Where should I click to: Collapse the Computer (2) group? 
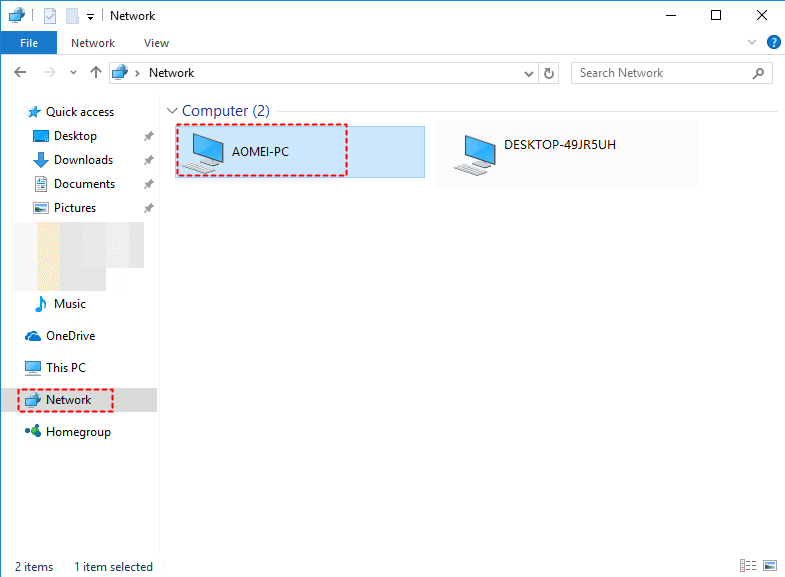click(x=172, y=111)
